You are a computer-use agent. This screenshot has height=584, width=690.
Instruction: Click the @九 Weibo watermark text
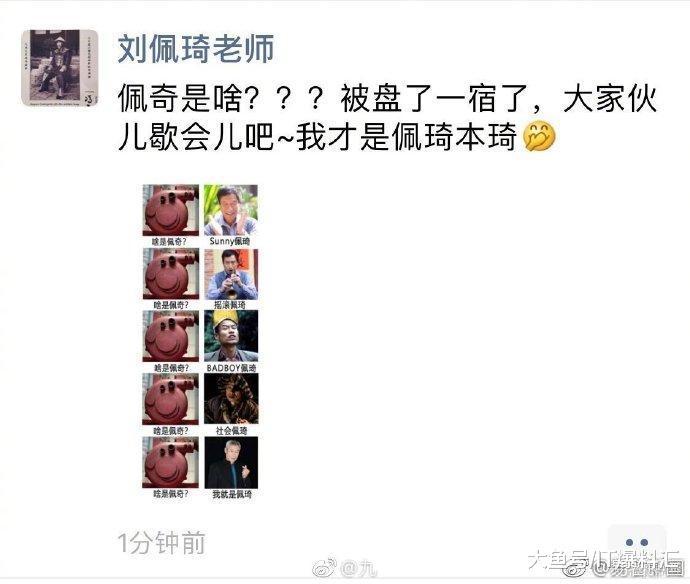click(x=359, y=568)
